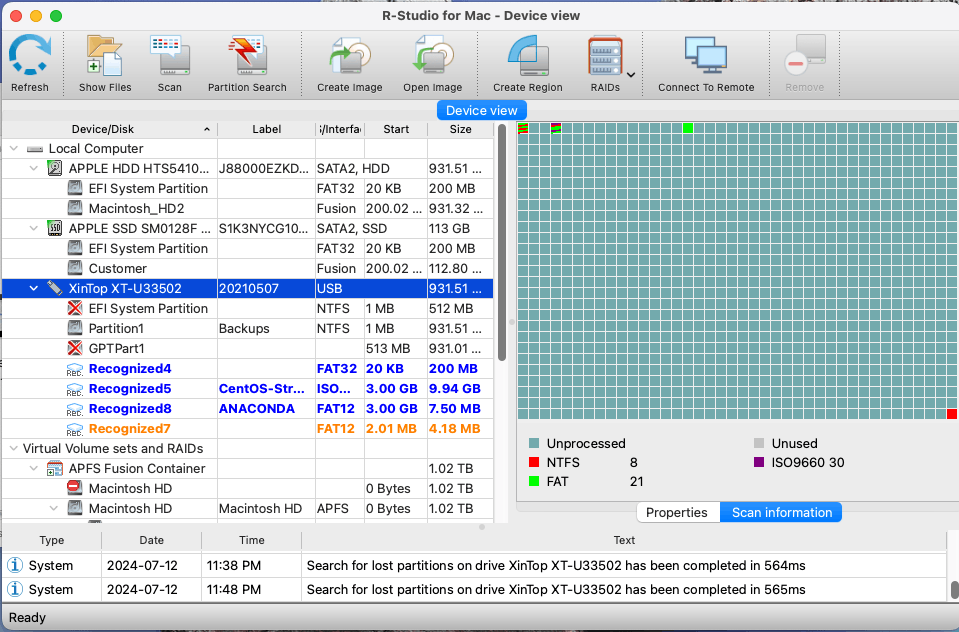Sort by the Size column header
The width and height of the screenshot is (959, 632).
coord(461,129)
